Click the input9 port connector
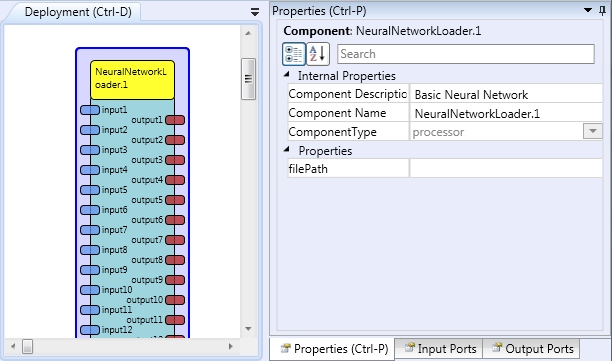 [x=90, y=270]
